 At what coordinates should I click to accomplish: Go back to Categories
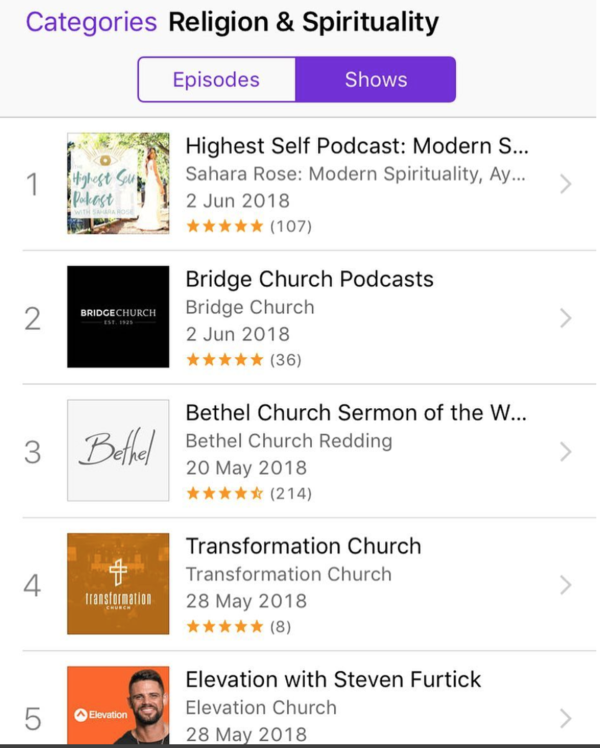91,22
